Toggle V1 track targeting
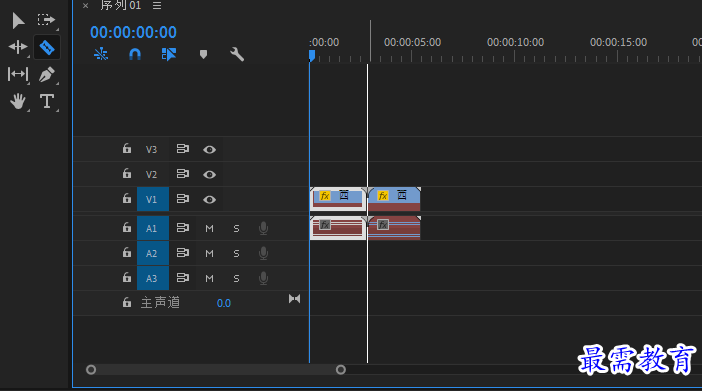The image size is (702, 391). [x=153, y=199]
